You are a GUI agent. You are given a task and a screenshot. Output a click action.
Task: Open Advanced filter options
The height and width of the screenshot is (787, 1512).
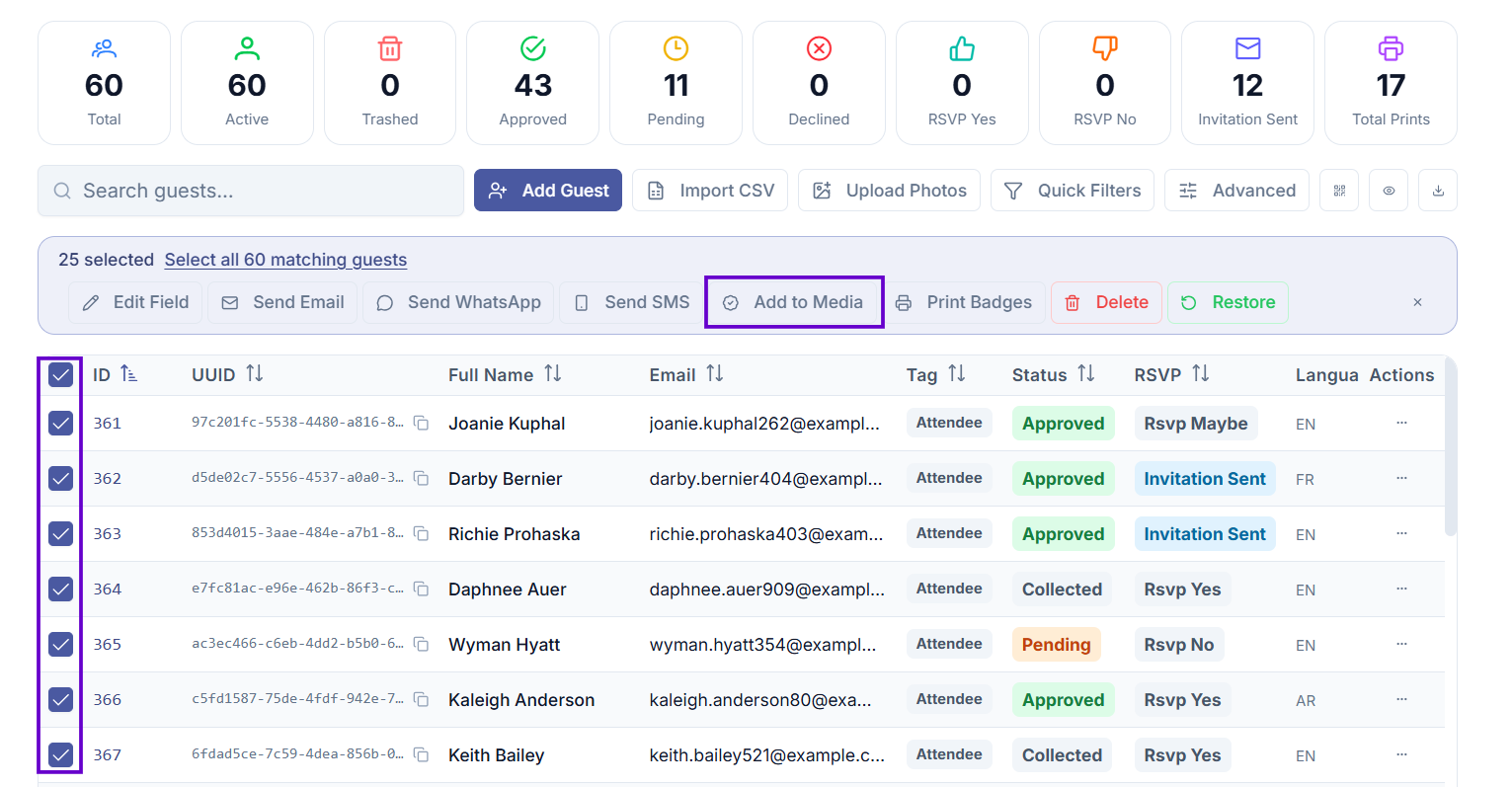point(1236,191)
